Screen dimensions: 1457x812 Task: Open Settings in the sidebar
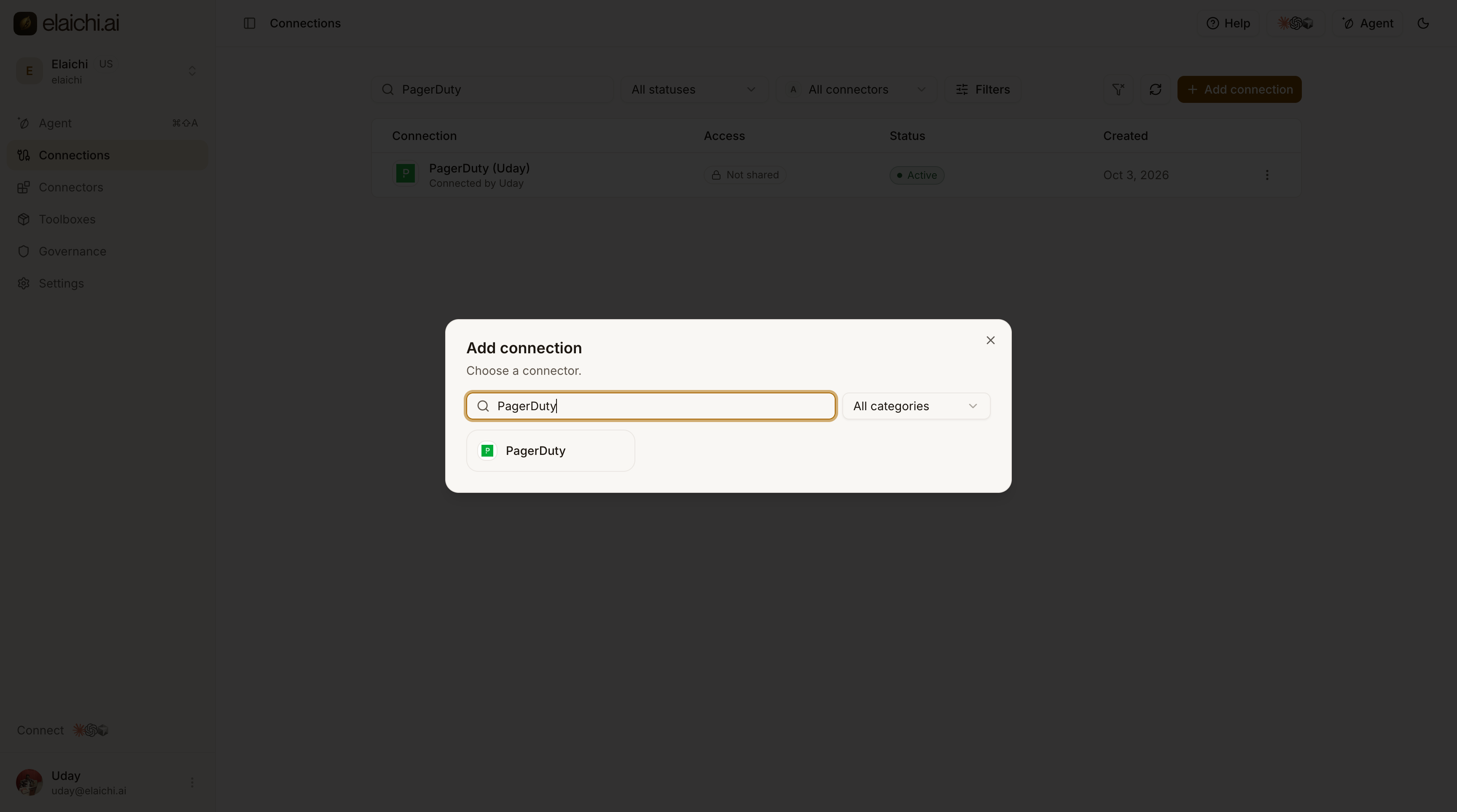[x=108, y=283]
